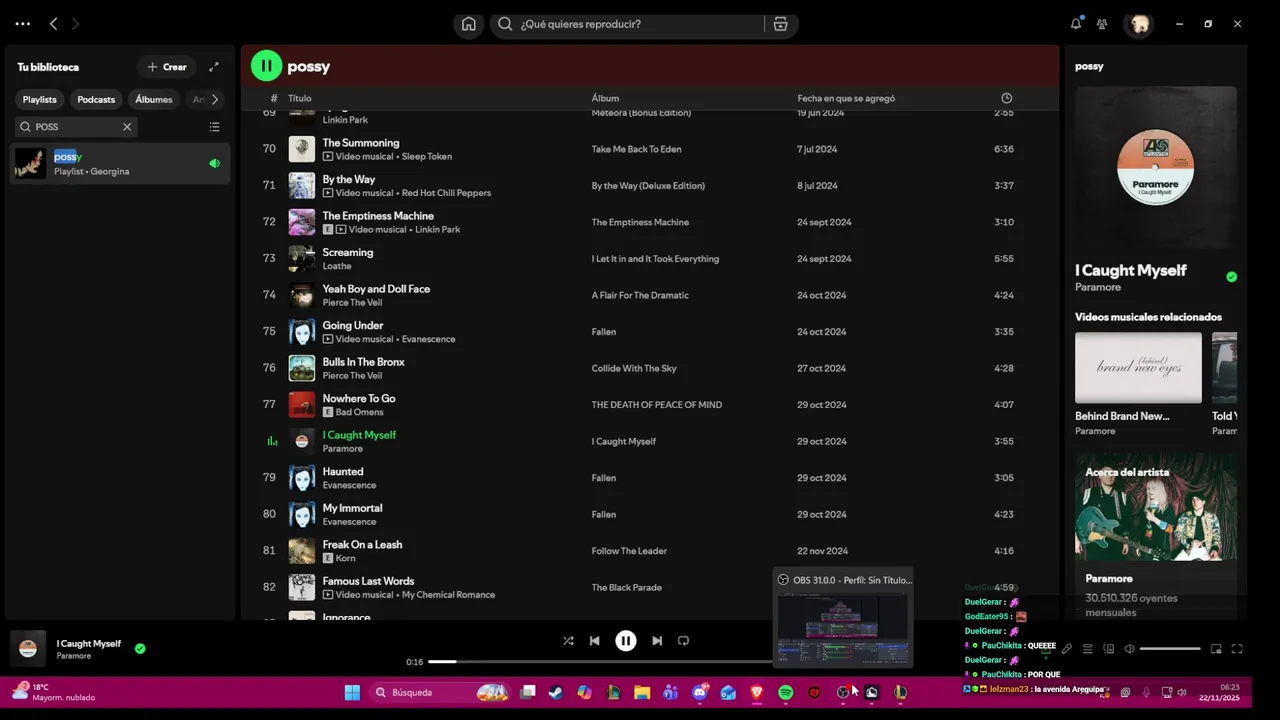This screenshot has height=720, width=1280.
Task: Skip to the next track
Action: coord(657,641)
